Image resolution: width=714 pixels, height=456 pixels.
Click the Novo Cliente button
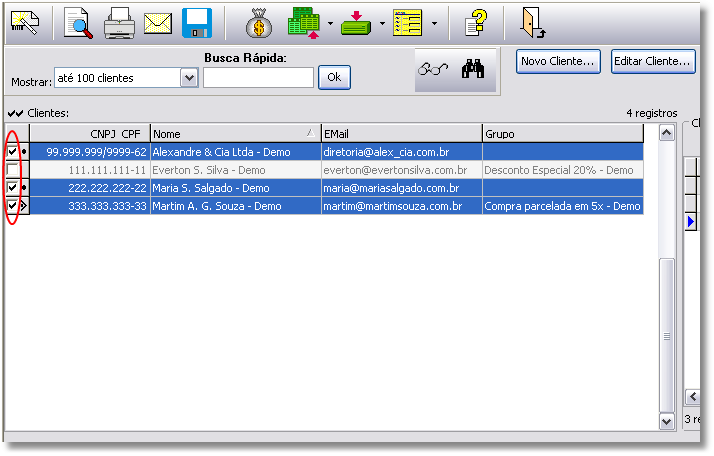(x=558, y=61)
